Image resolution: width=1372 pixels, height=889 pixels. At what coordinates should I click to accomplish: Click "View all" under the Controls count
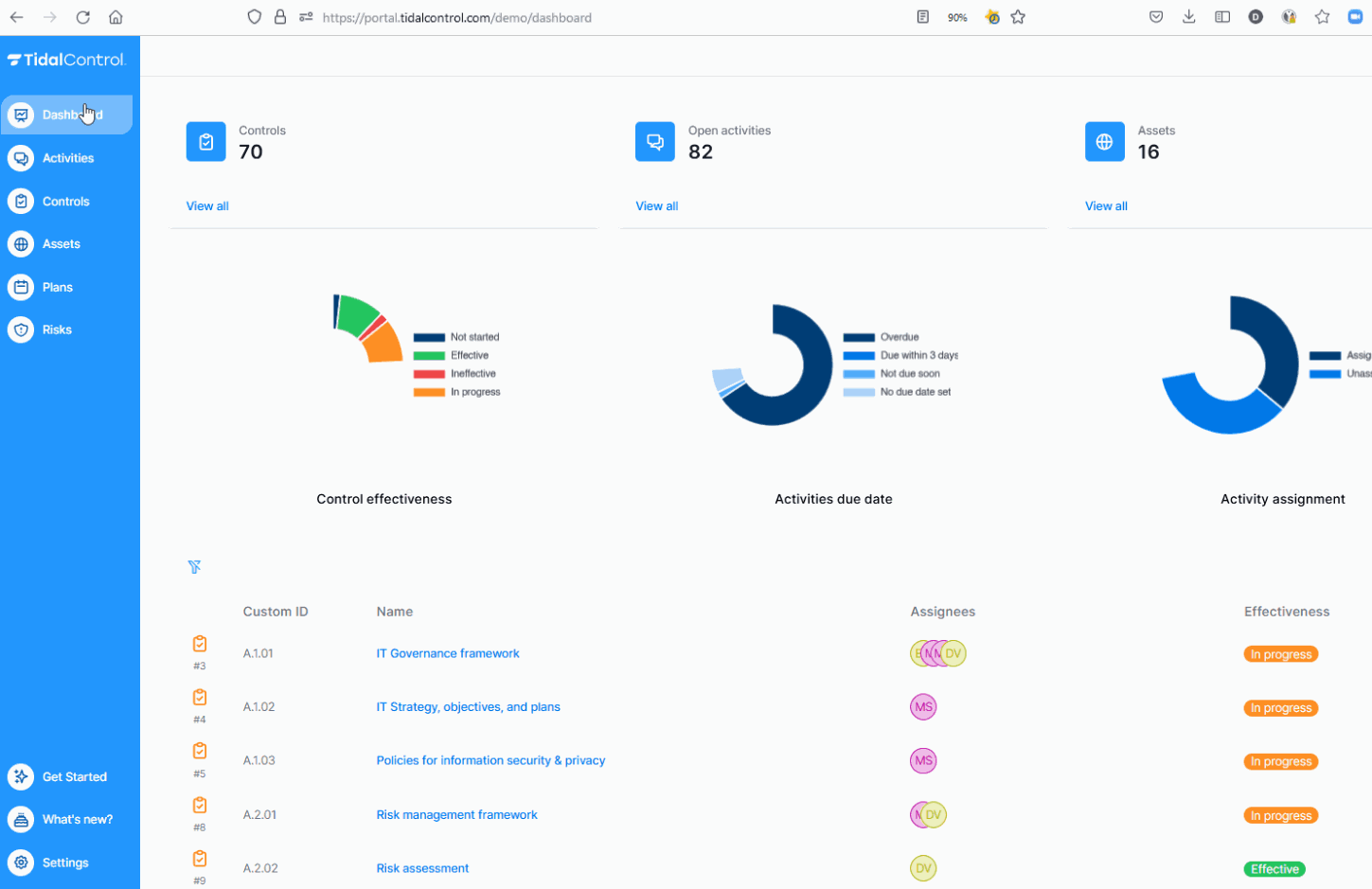pos(206,205)
